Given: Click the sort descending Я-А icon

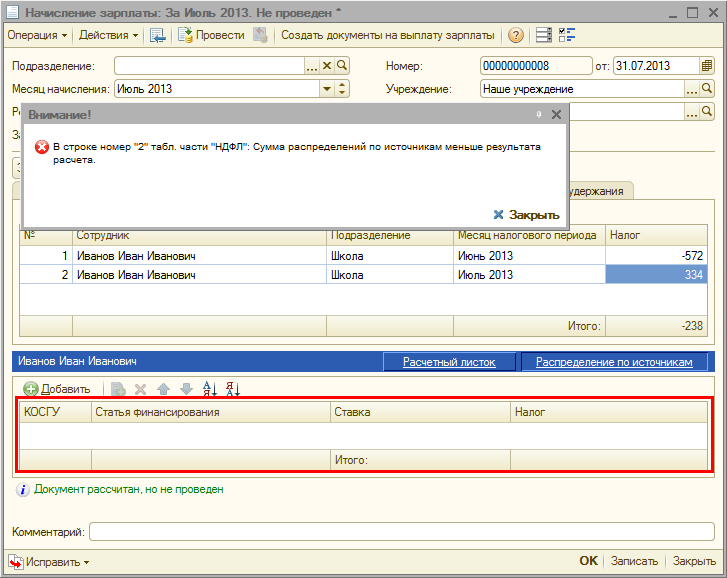Looking at the screenshot, I should tap(233, 389).
